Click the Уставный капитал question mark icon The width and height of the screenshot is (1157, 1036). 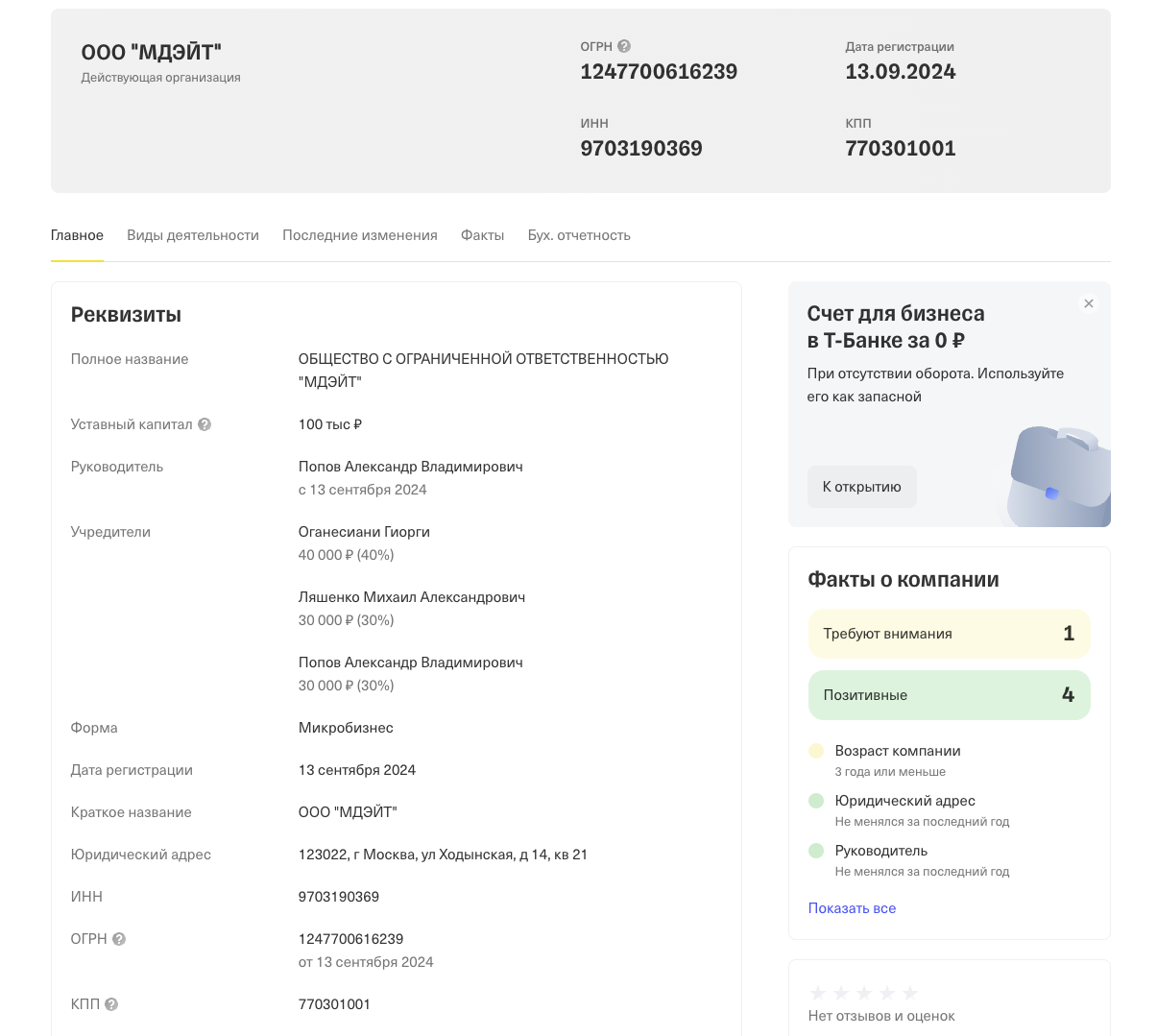tap(205, 423)
